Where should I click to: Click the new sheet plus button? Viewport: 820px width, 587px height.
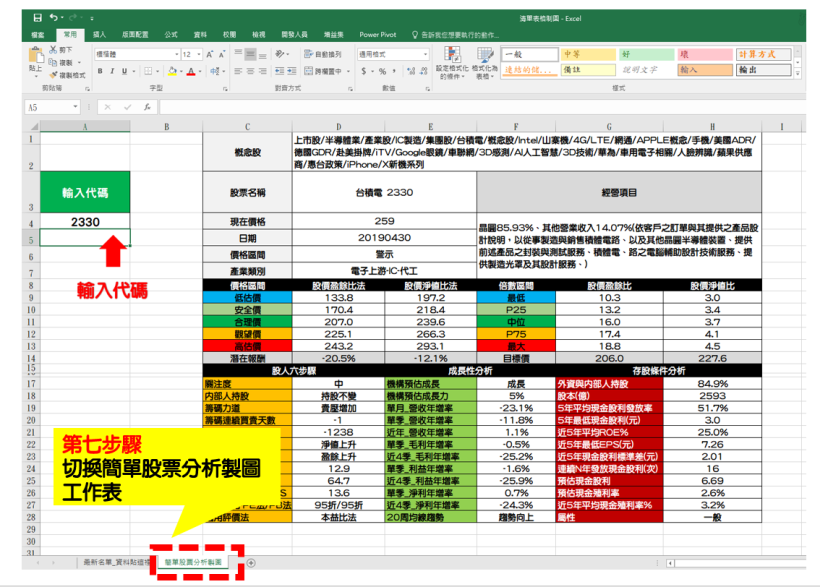pos(252,563)
